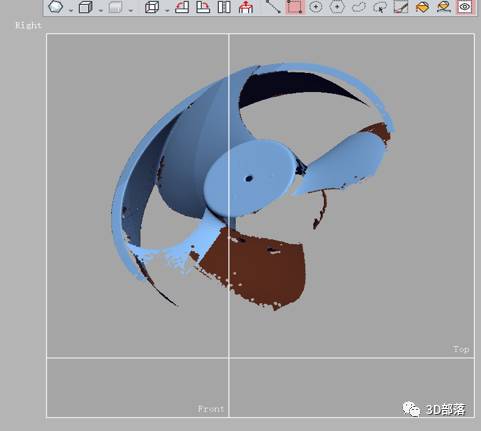
Task: Click the solid box view icon
Action: (x=86, y=7)
